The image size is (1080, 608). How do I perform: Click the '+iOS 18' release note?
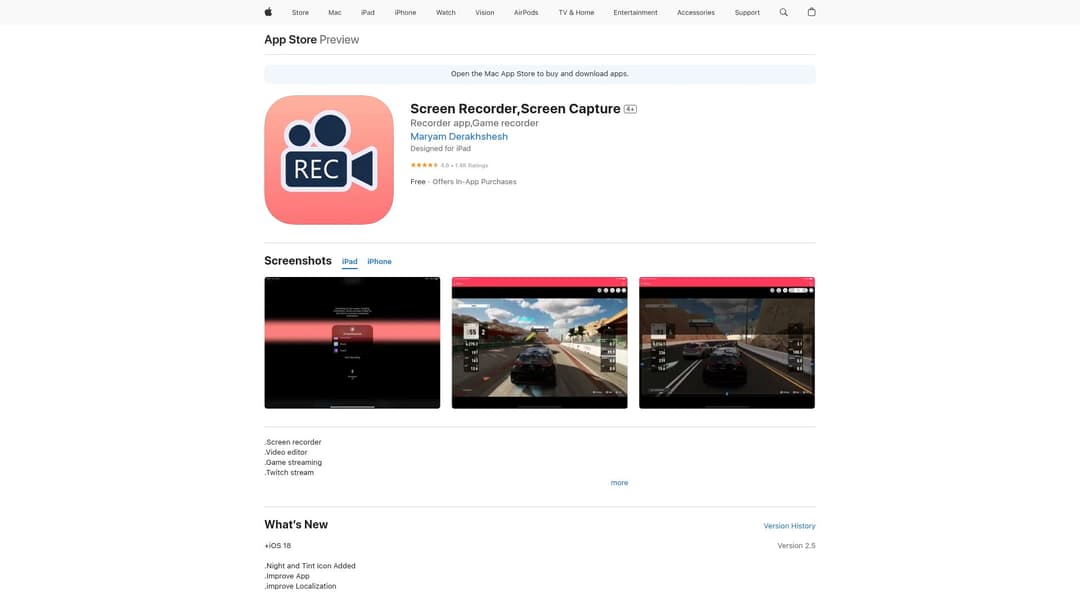pos(278,545)
